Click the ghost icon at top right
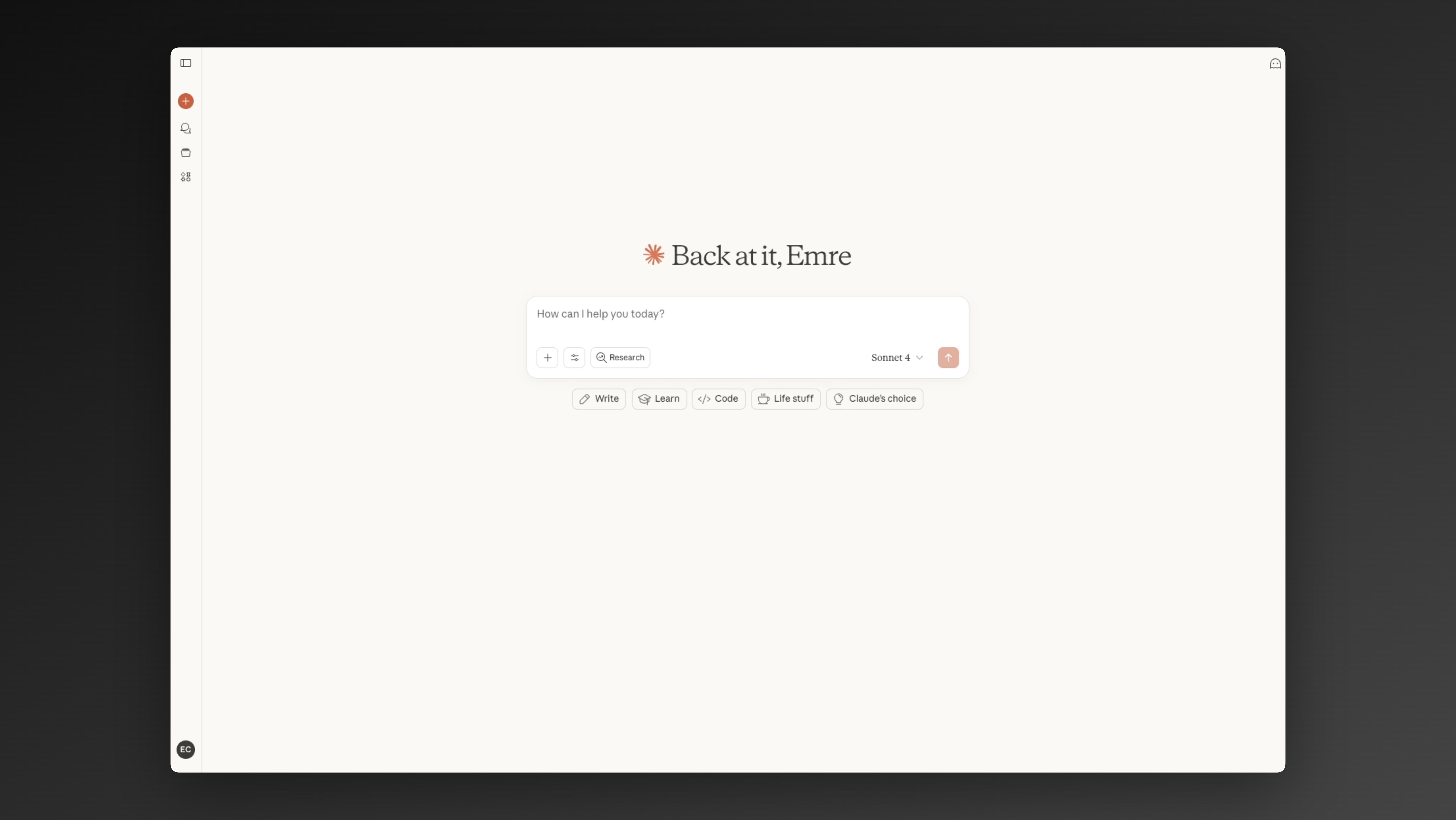The width and height of the screenshot is (1456, 820). point(1274,64)
